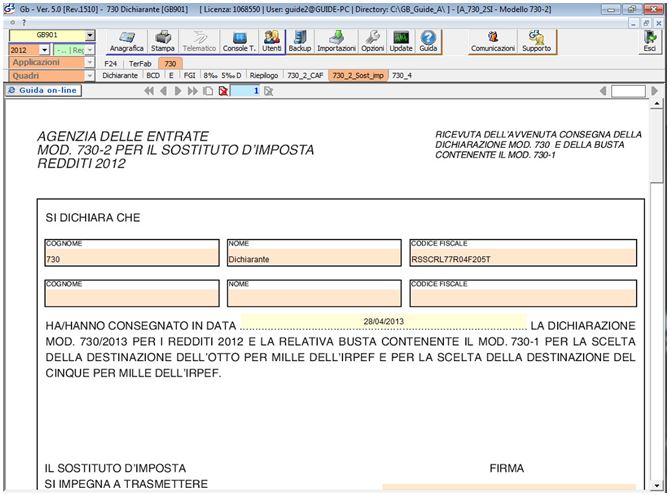
Task: Open the Supporto tool
Action: [x=536, y=41]
